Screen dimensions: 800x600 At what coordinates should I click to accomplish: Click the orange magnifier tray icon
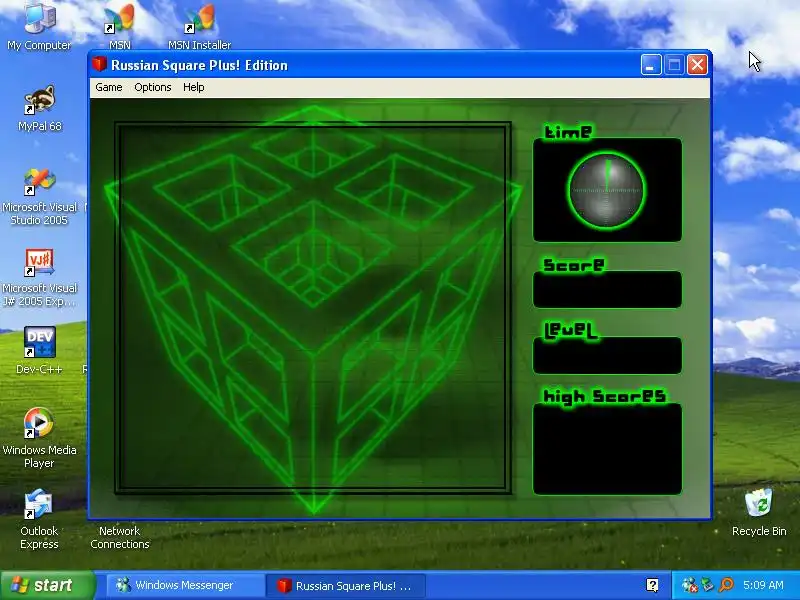point(726,585)
